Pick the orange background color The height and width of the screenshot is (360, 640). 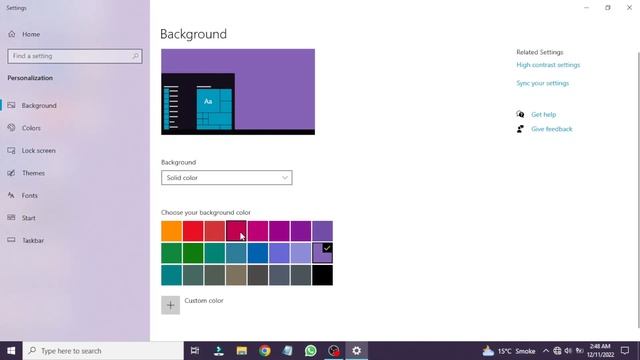pyautogui.click(x=171, y=231)
